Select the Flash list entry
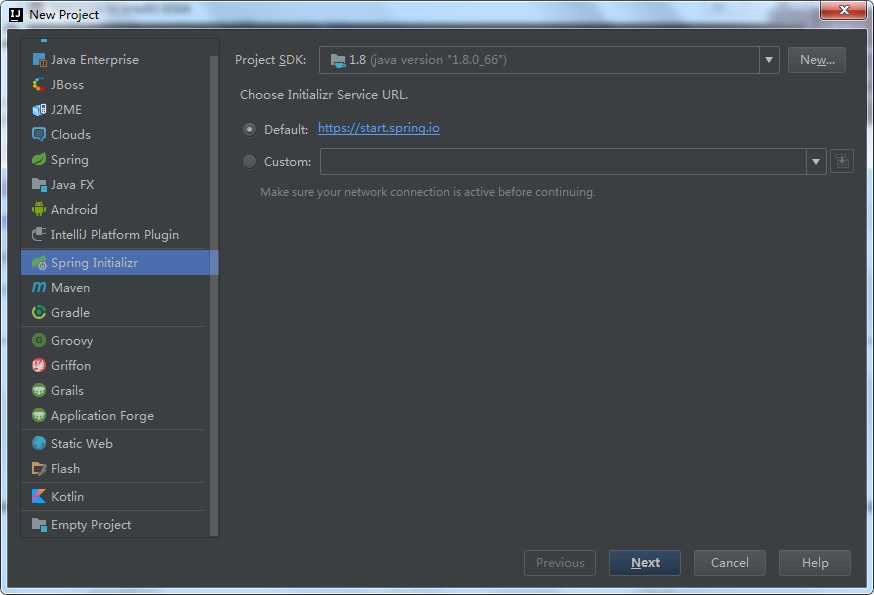The height and width of the screenshot is (595, 874). click(115, 468)
